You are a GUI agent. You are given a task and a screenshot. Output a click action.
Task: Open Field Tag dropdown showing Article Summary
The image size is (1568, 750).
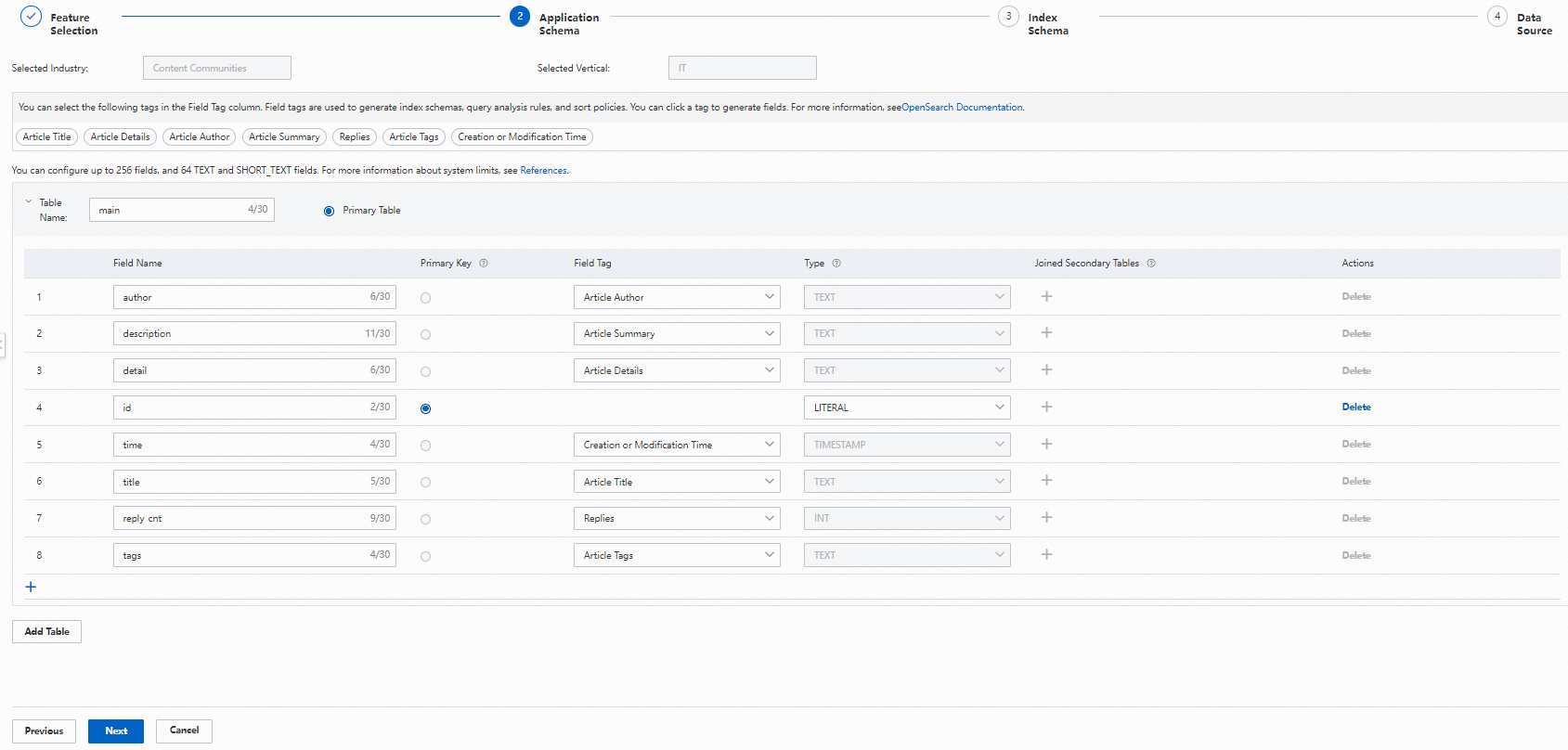click(x=677, y=333)
